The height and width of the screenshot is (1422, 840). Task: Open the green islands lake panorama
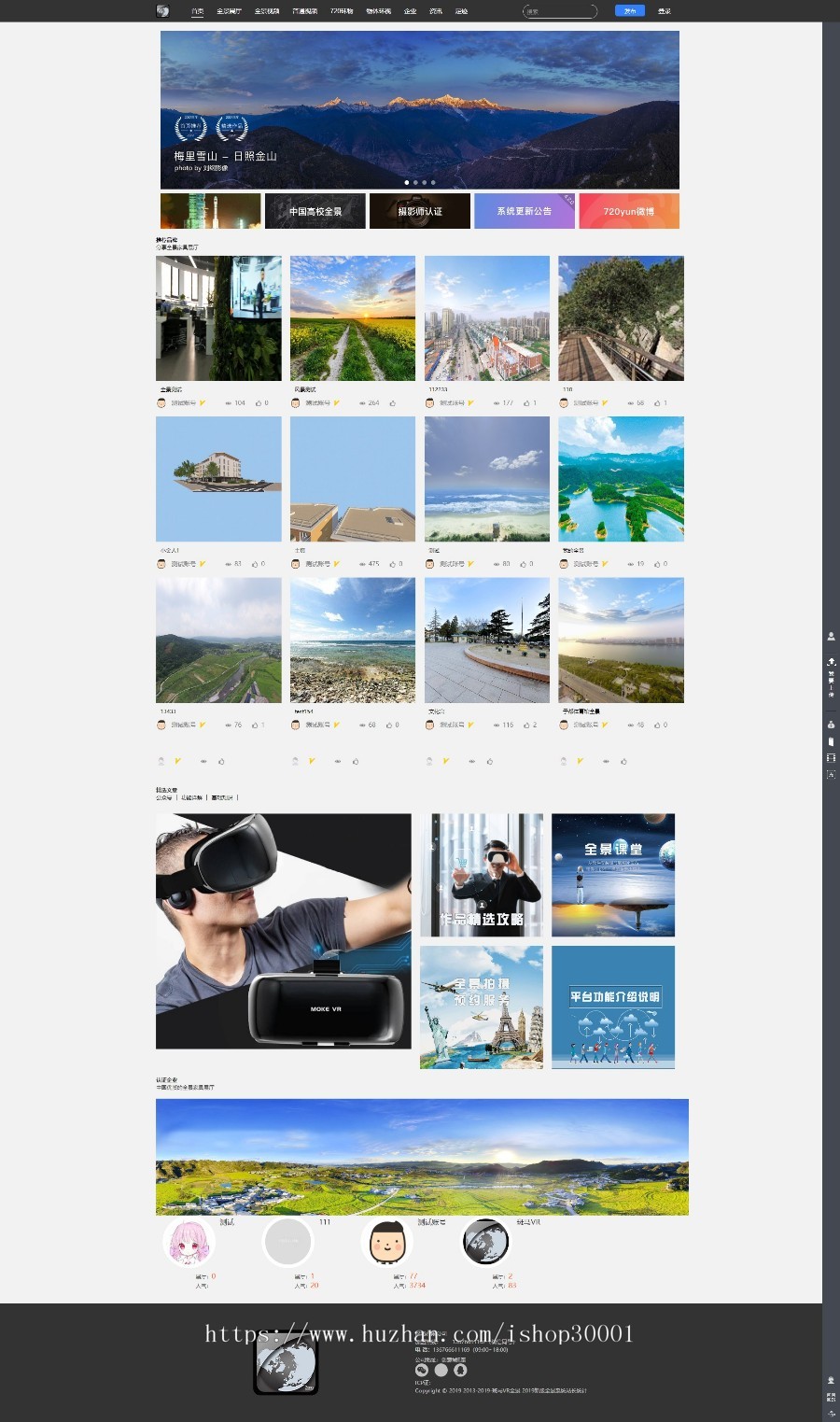(622, 479)
